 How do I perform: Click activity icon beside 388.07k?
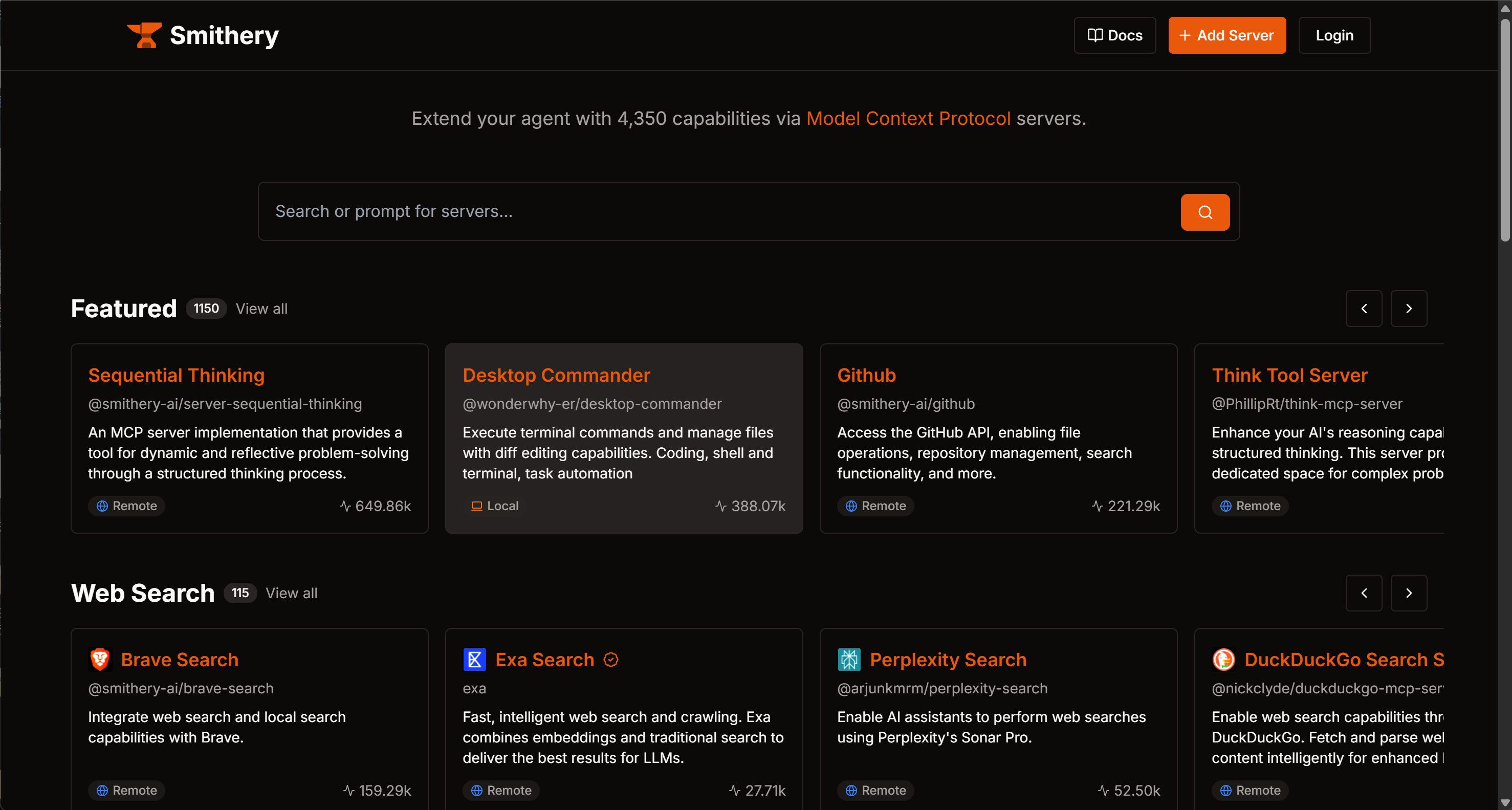(721, 506)
